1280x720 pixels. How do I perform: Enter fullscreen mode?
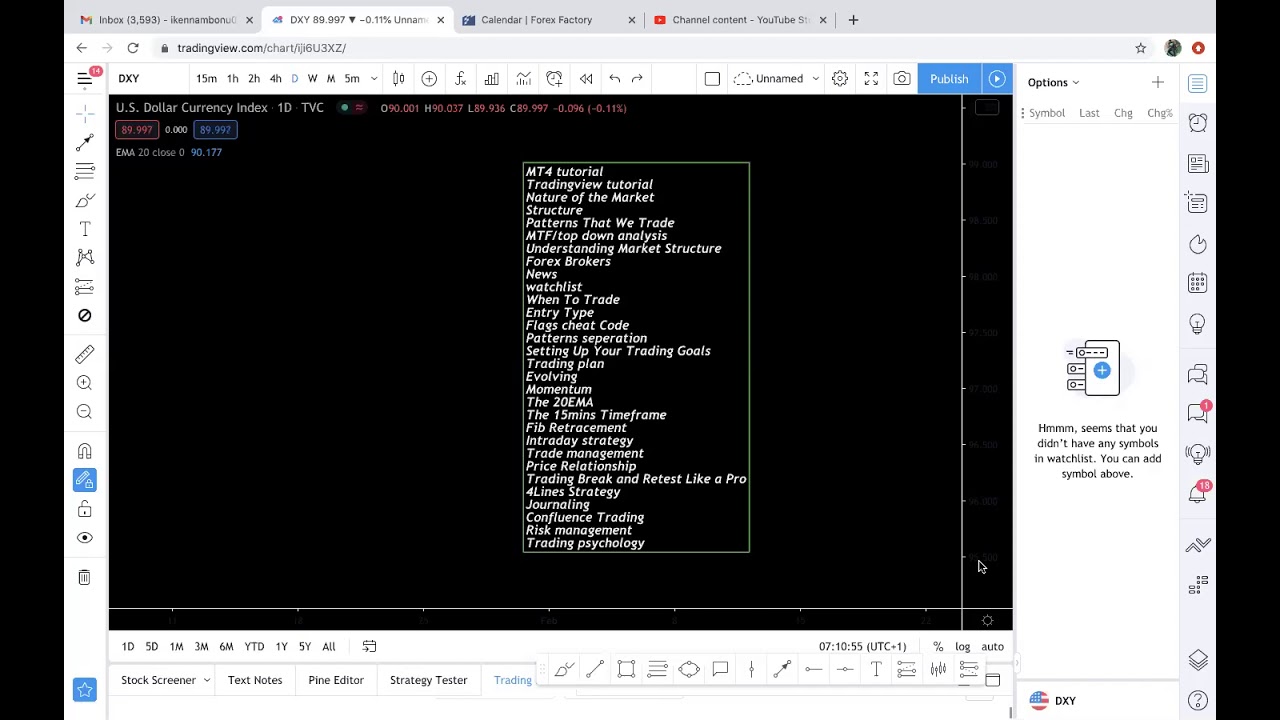[x=871, y=79]
